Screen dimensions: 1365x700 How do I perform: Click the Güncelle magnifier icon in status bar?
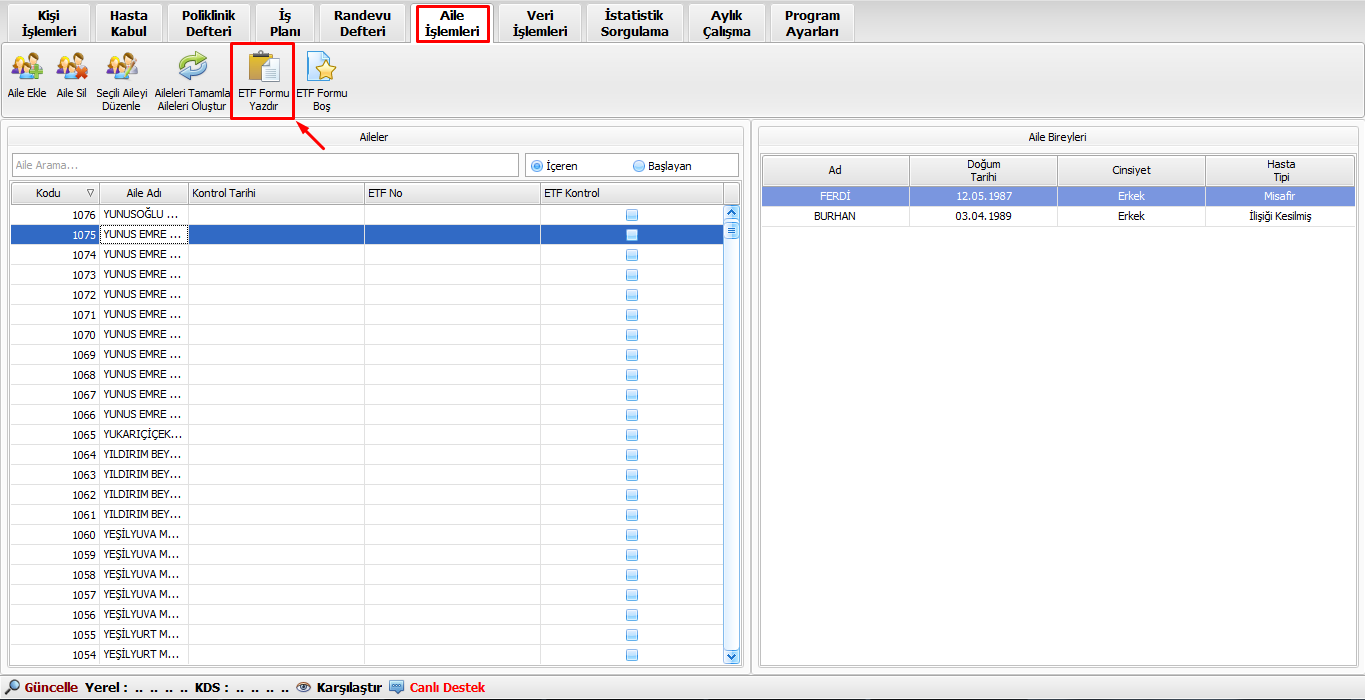click(13, 687)
